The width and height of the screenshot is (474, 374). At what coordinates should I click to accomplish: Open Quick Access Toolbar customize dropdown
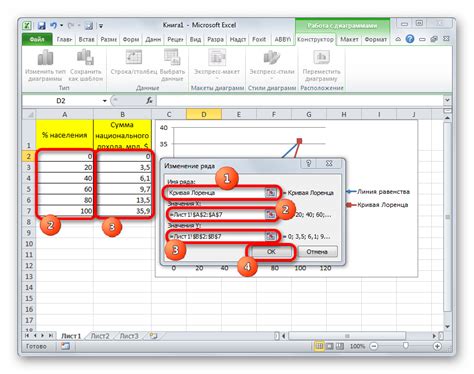tap(101, 26)
